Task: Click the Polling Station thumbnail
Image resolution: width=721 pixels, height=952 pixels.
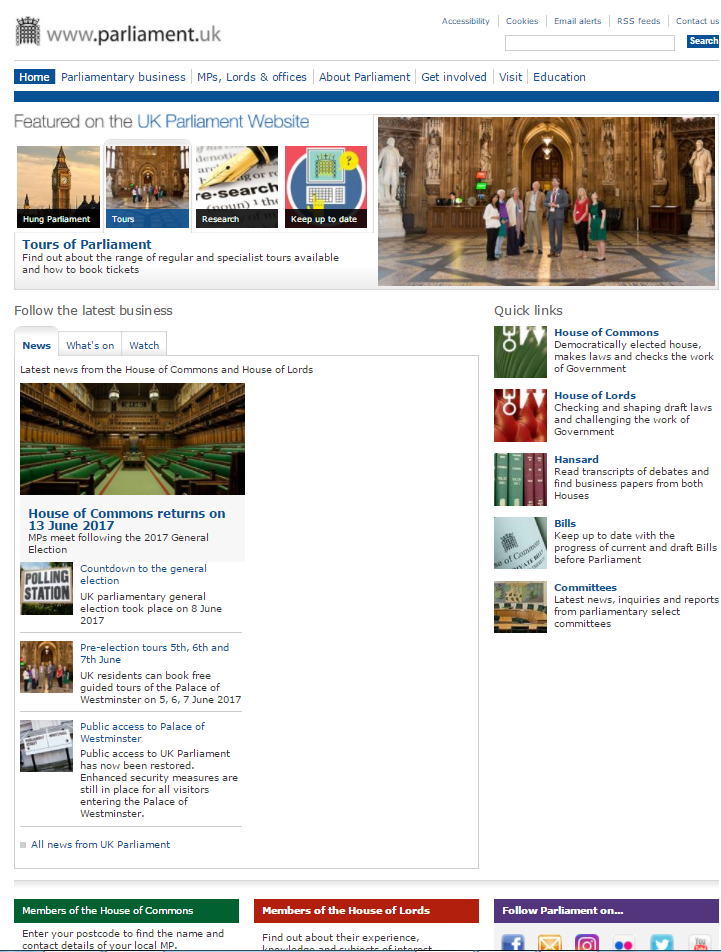Action: click(x=46, y=589)
